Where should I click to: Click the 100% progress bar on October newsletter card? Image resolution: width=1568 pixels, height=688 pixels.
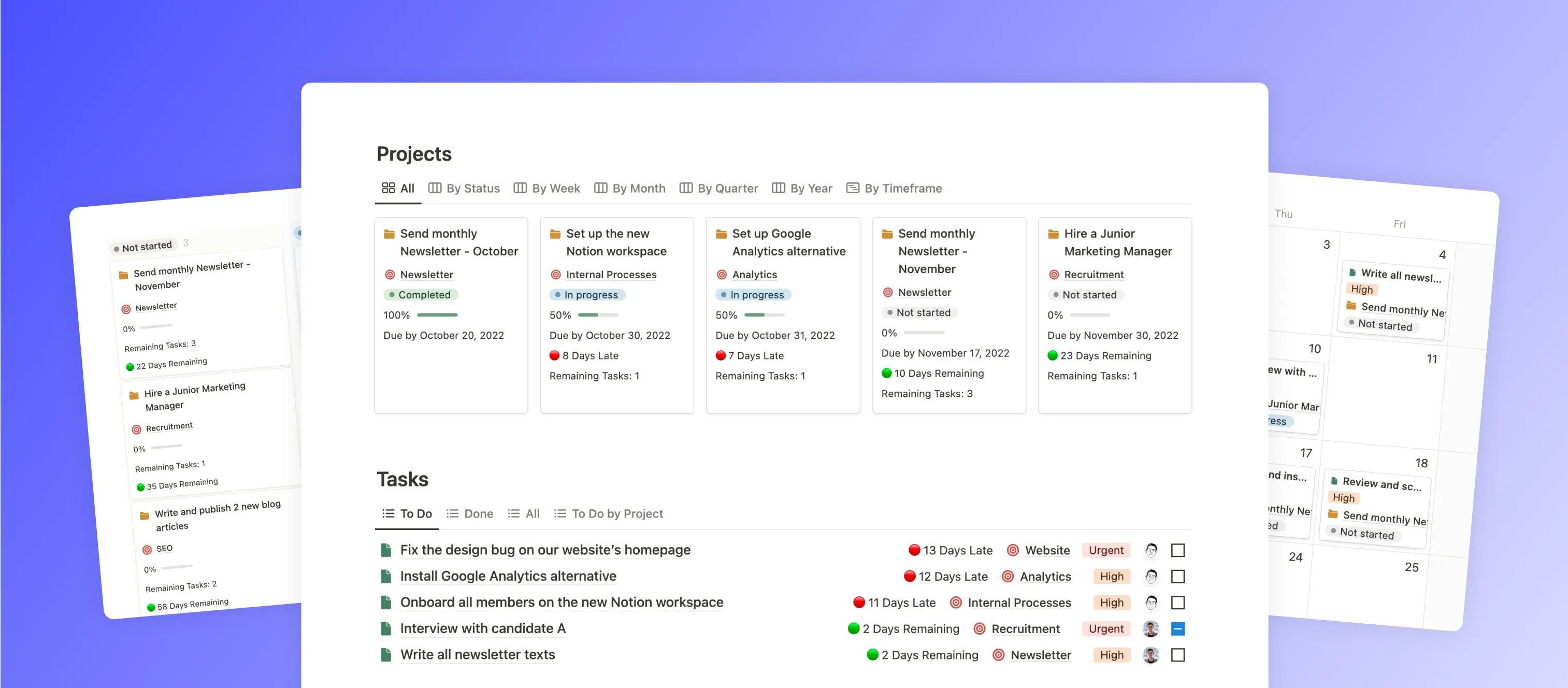click(x=437, y=315)
